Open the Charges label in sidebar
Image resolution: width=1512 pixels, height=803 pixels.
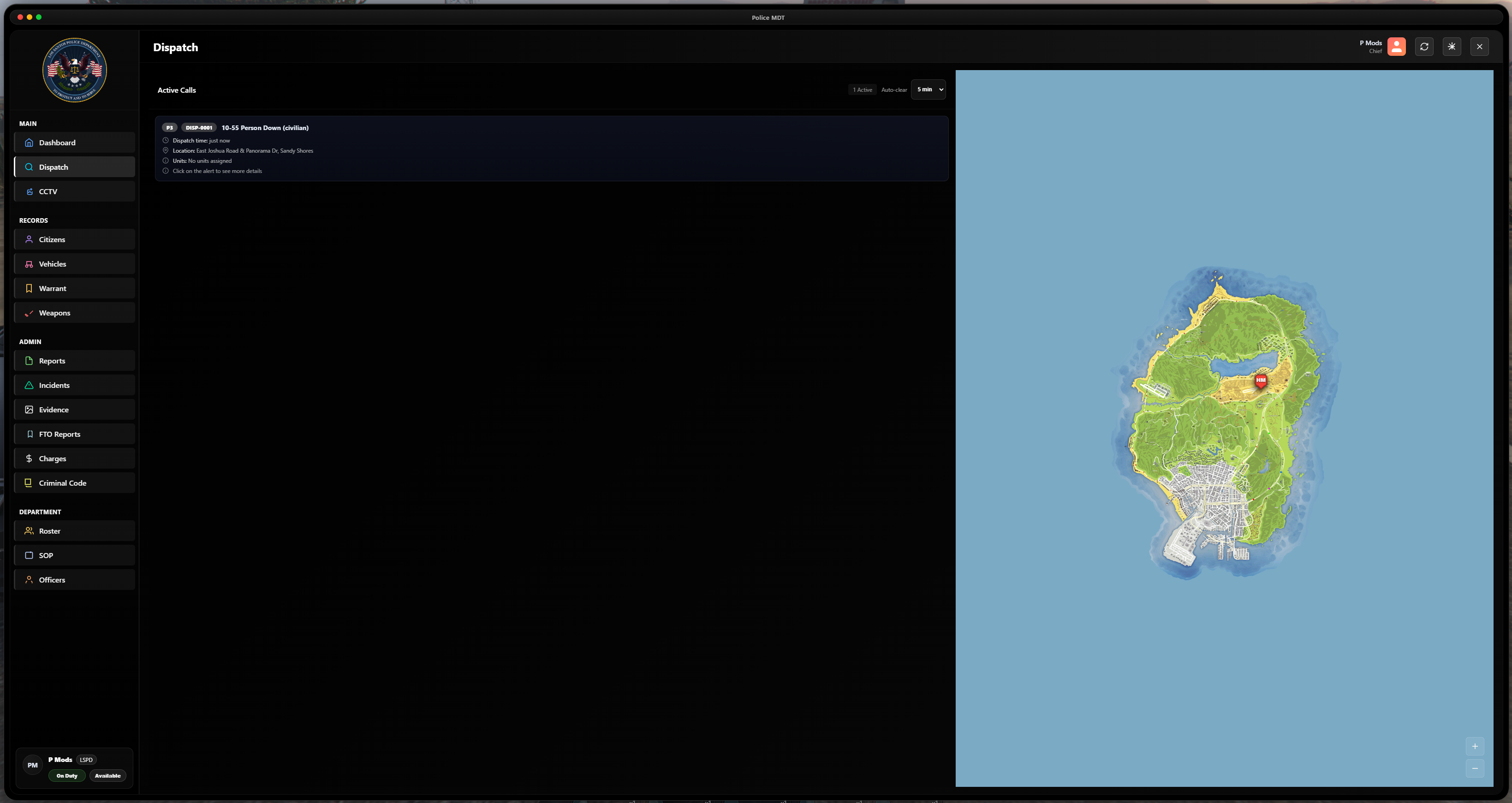53,459
